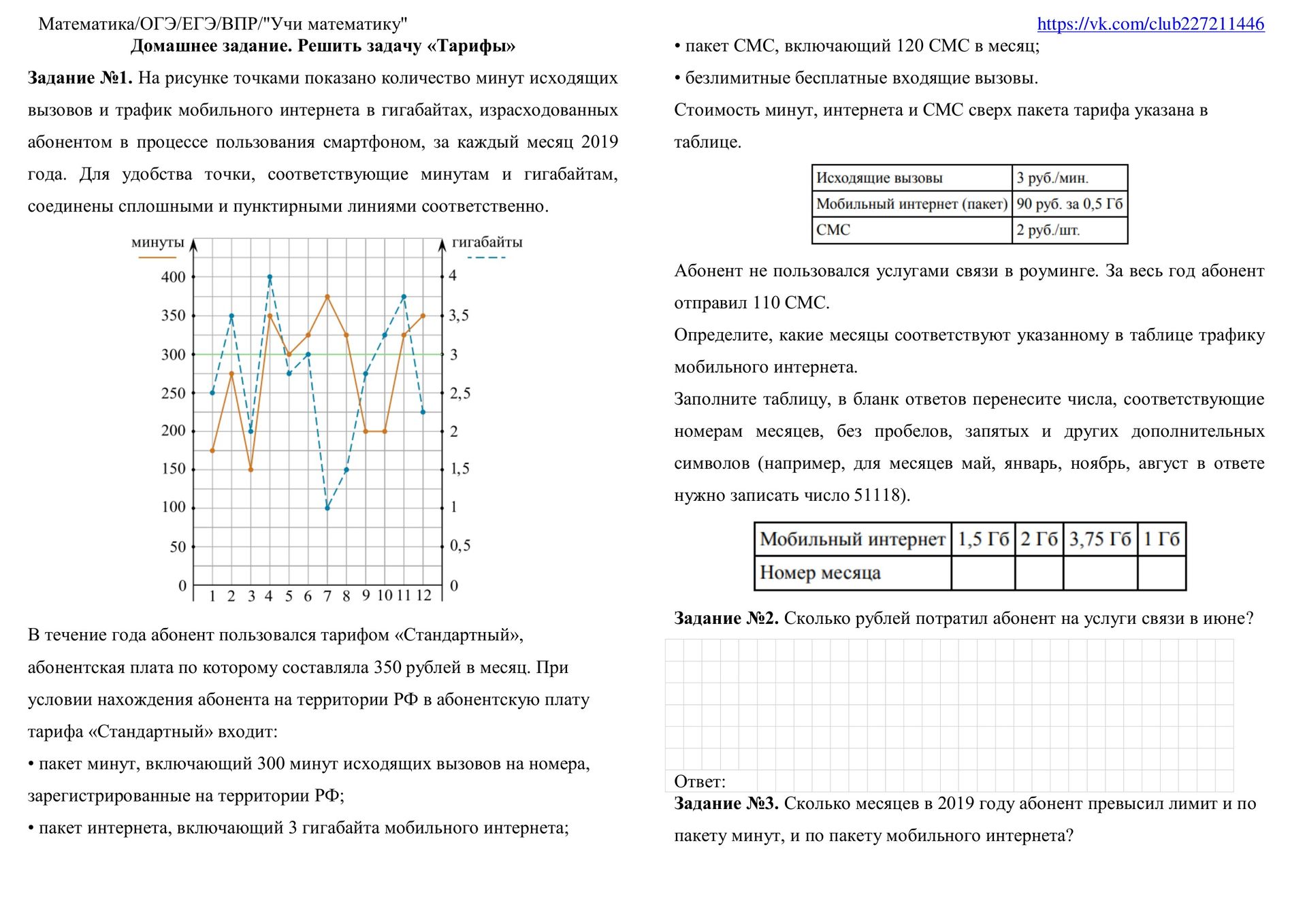Click the "Задание №1." heading

tap(80, 78)
